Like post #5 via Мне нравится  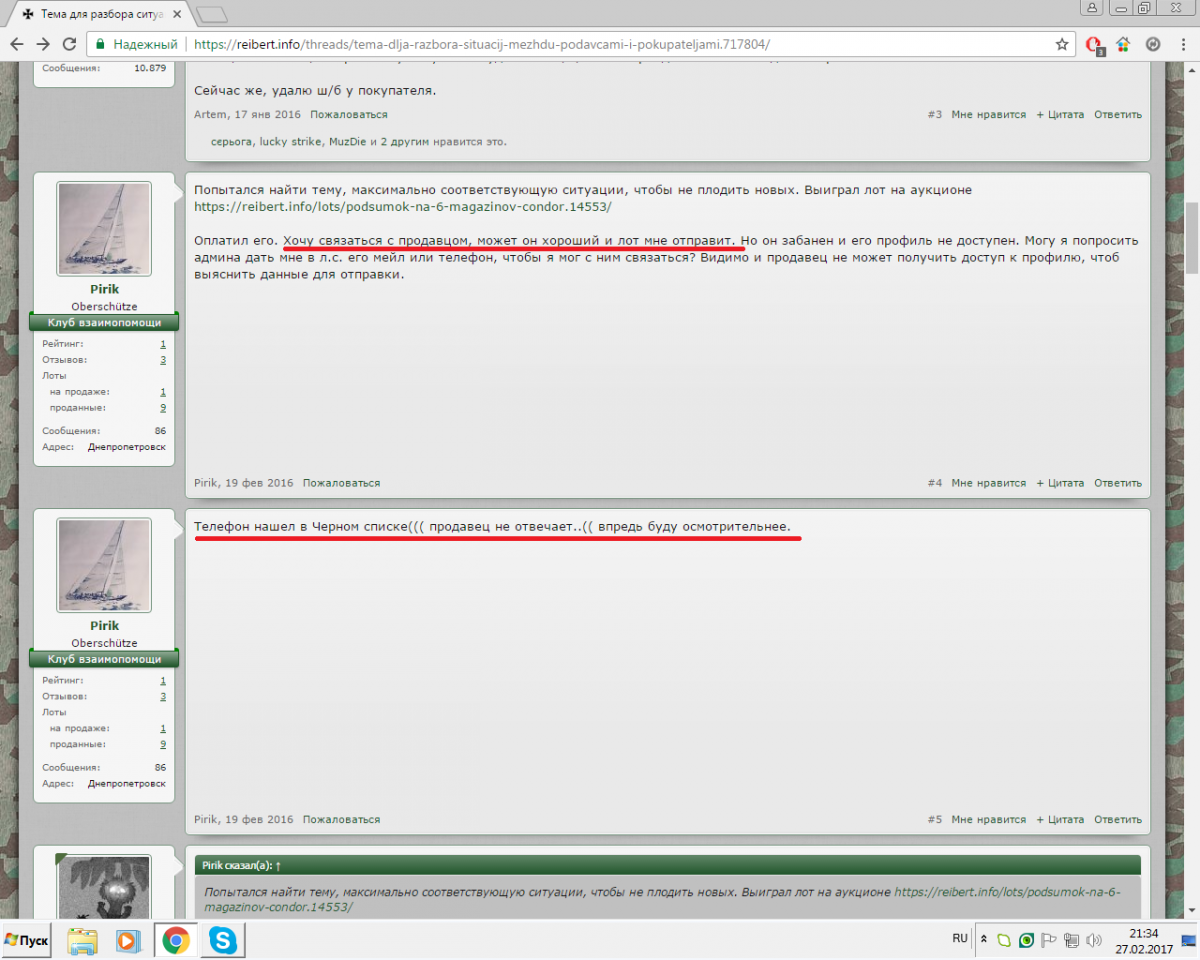coord(989,820)
